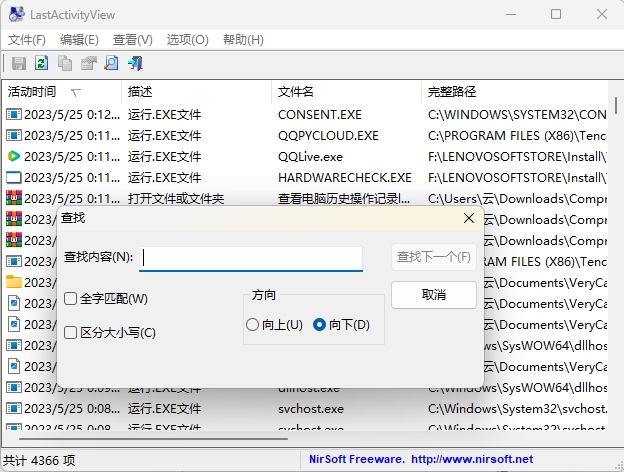
Task: Sort by the 描述 column header
Action: pos(197,92)
